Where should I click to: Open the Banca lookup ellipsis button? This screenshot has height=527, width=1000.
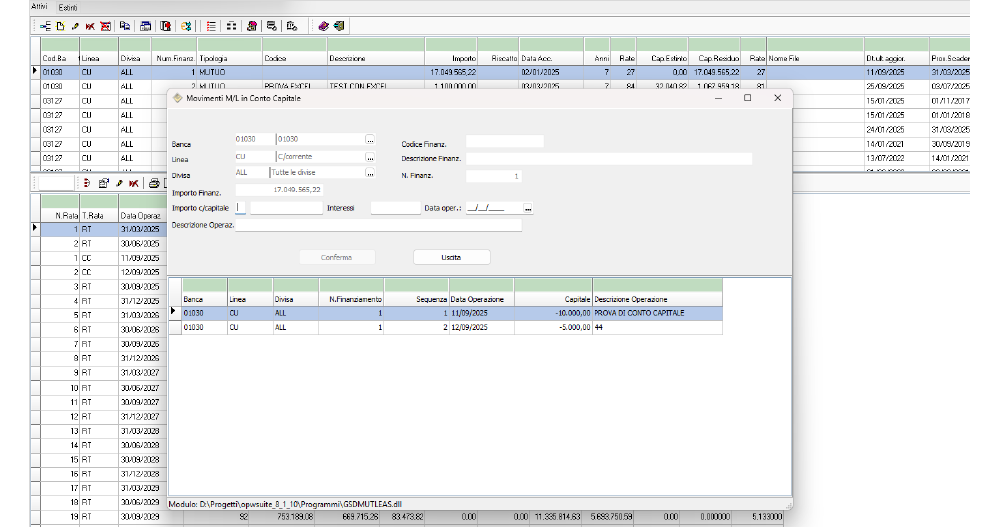pos(370,139)
